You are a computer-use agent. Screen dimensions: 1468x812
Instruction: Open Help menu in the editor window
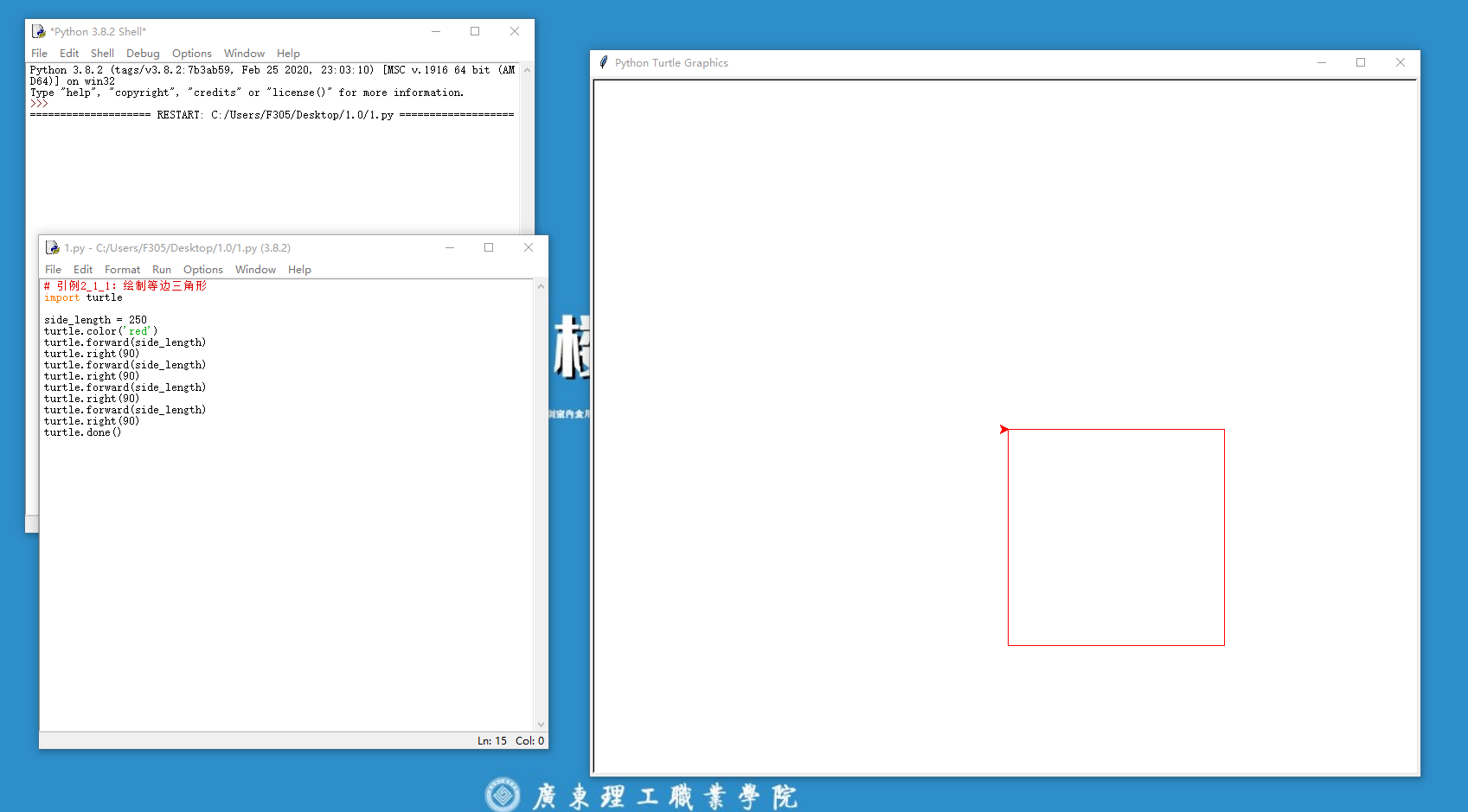(x=299, y=270)
